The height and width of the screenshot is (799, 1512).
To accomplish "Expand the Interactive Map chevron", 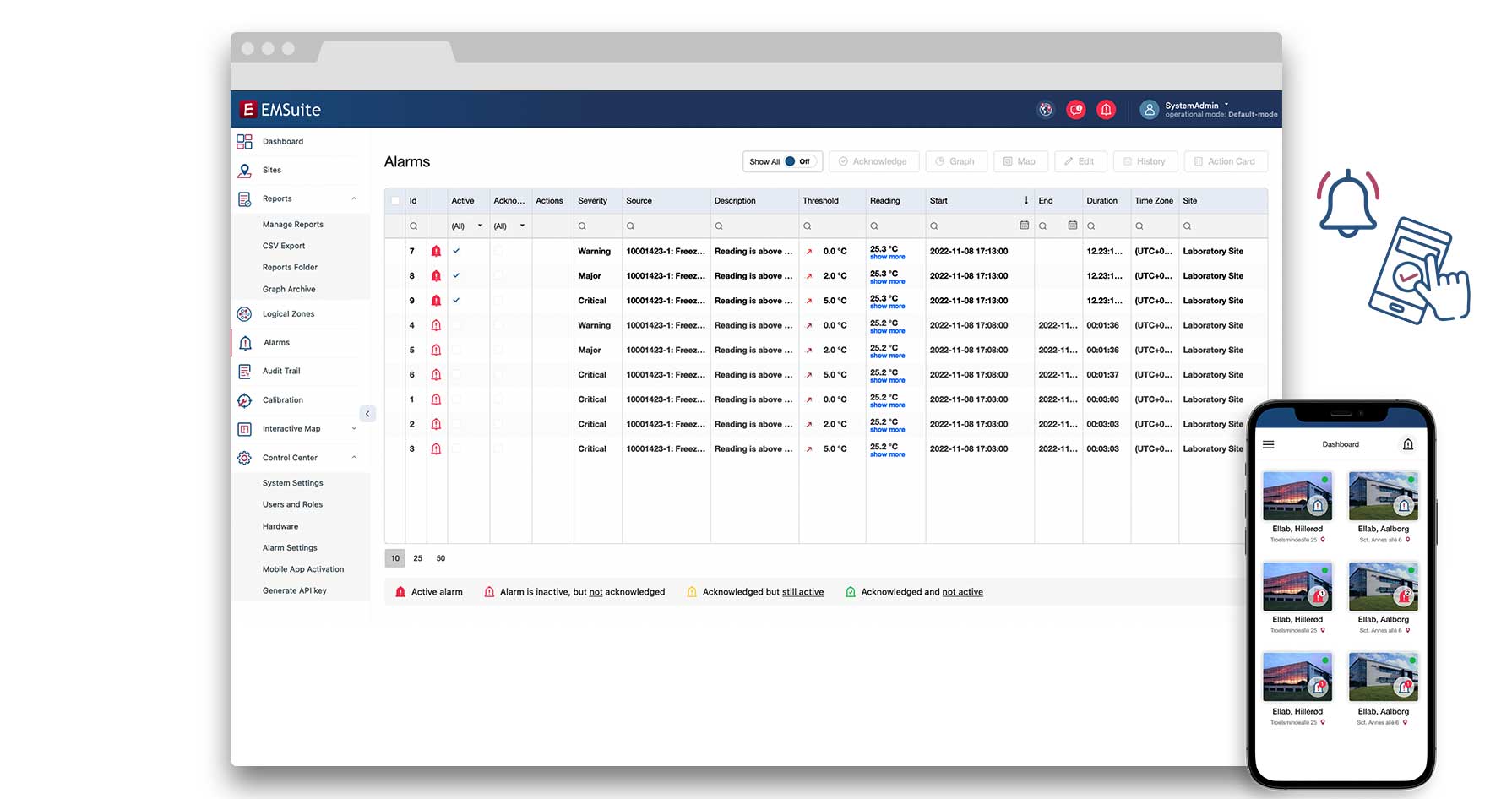I will [x=354, y=429].
